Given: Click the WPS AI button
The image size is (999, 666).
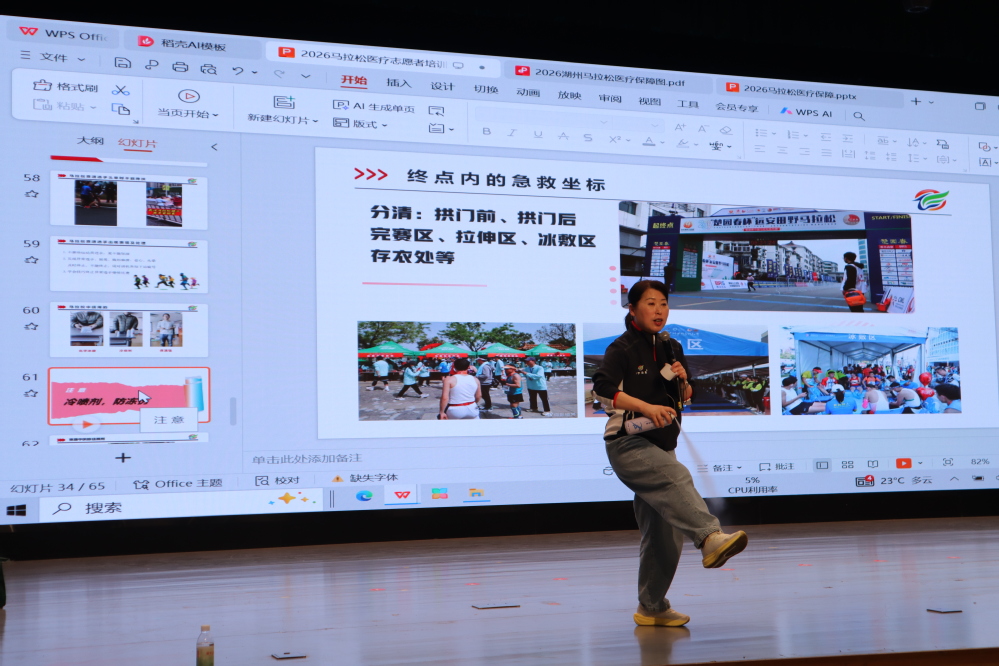Looking at the screenshot, I should coord(806,112).
